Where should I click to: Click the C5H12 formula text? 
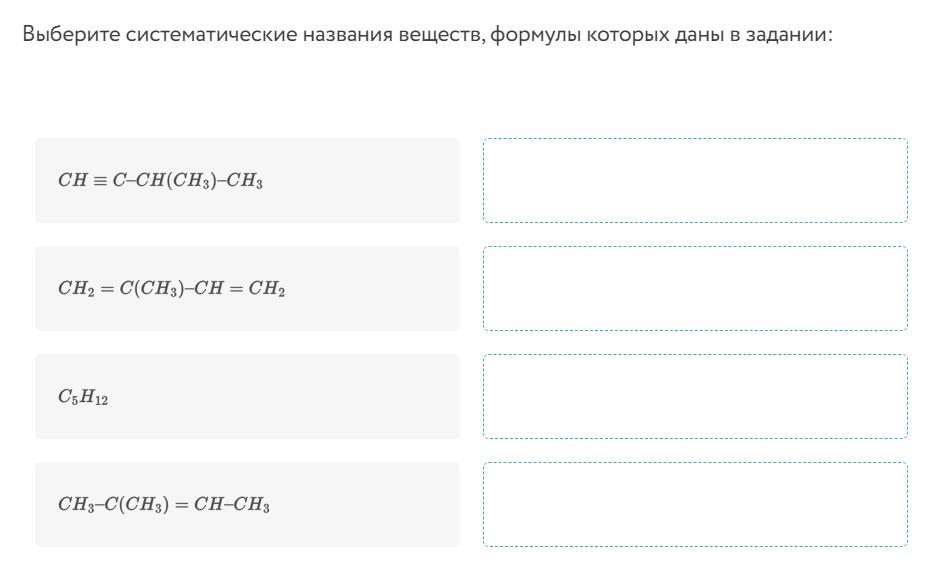coord(83,397)
